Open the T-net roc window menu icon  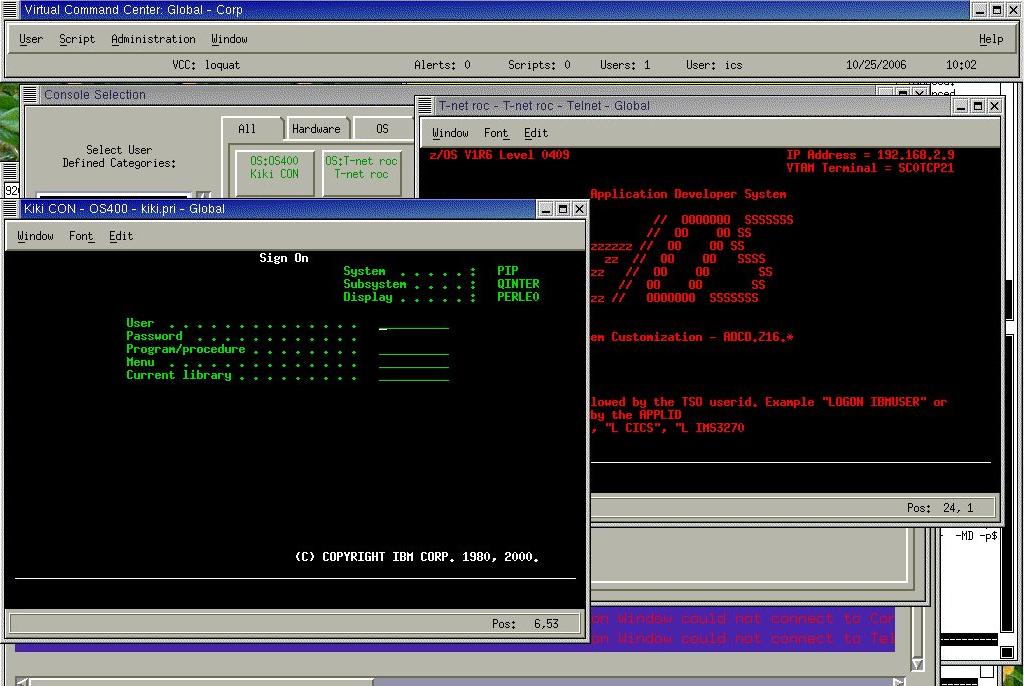pos(424,105)
